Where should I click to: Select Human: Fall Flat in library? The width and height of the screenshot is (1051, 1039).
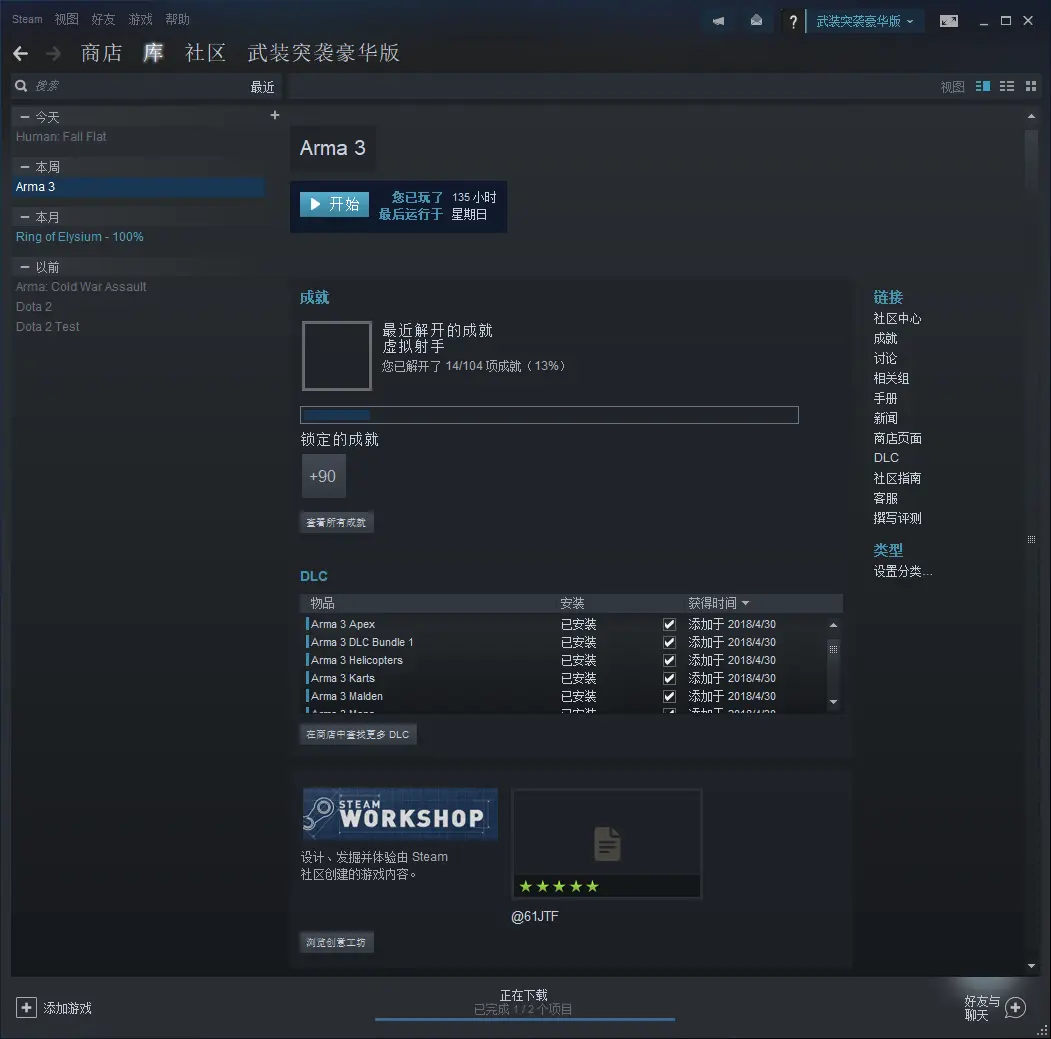(x=61, y=137)
